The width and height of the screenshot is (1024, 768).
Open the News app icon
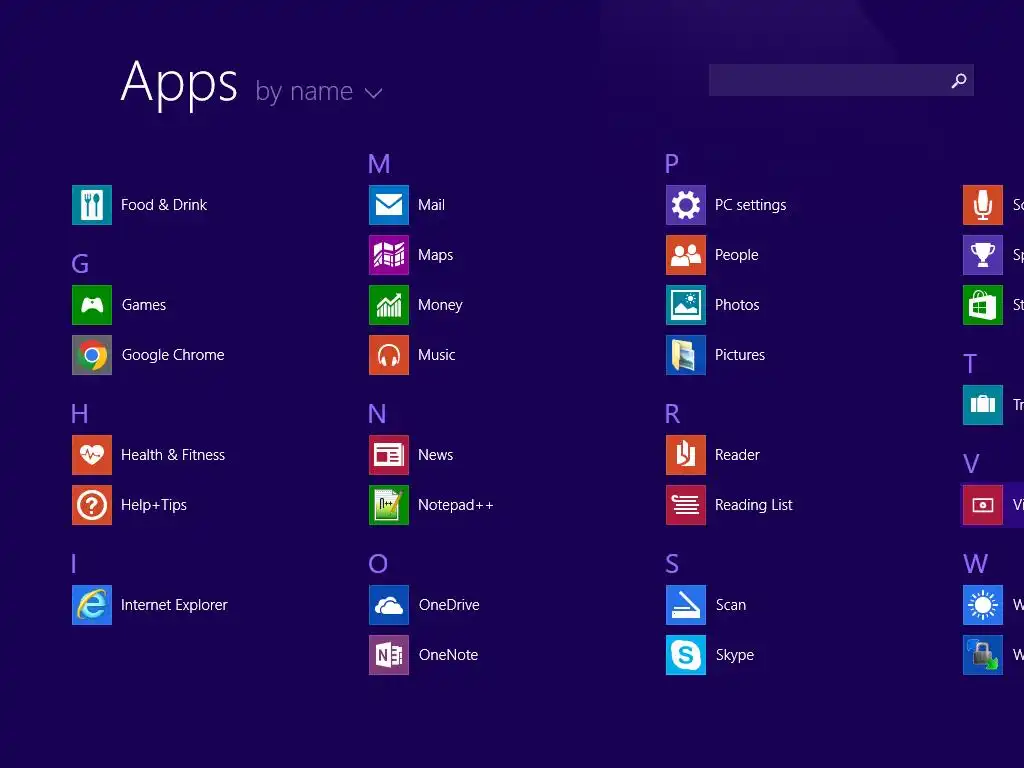[389, 455]
